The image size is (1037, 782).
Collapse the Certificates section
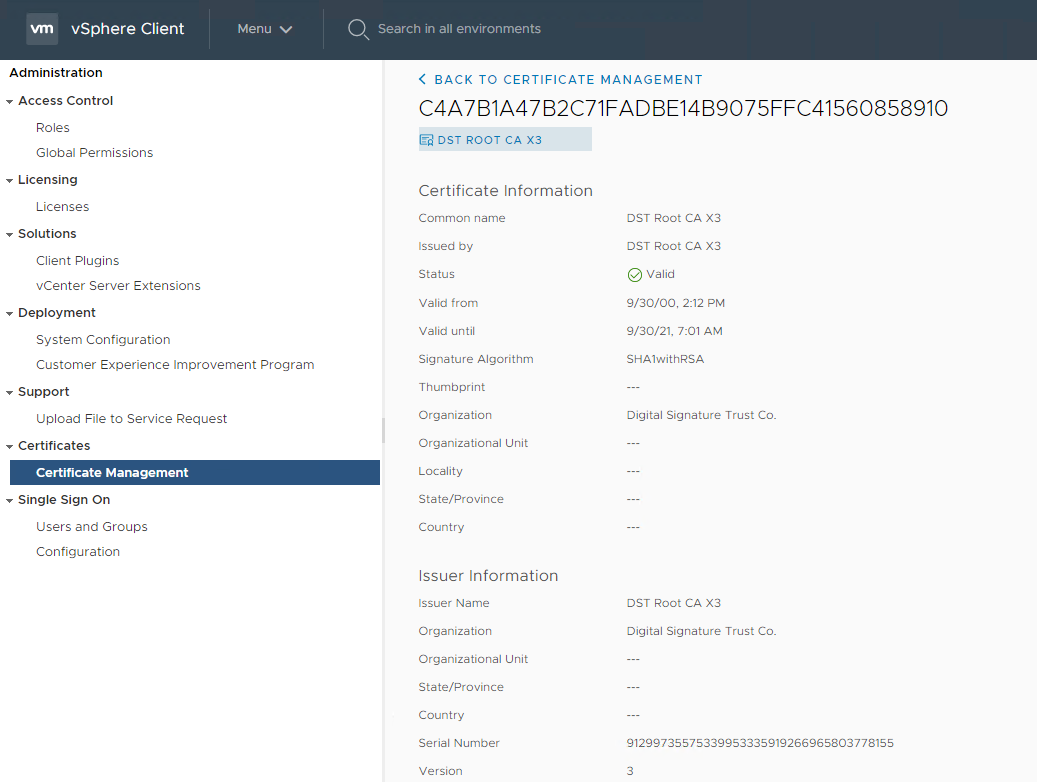coord(9,447)
